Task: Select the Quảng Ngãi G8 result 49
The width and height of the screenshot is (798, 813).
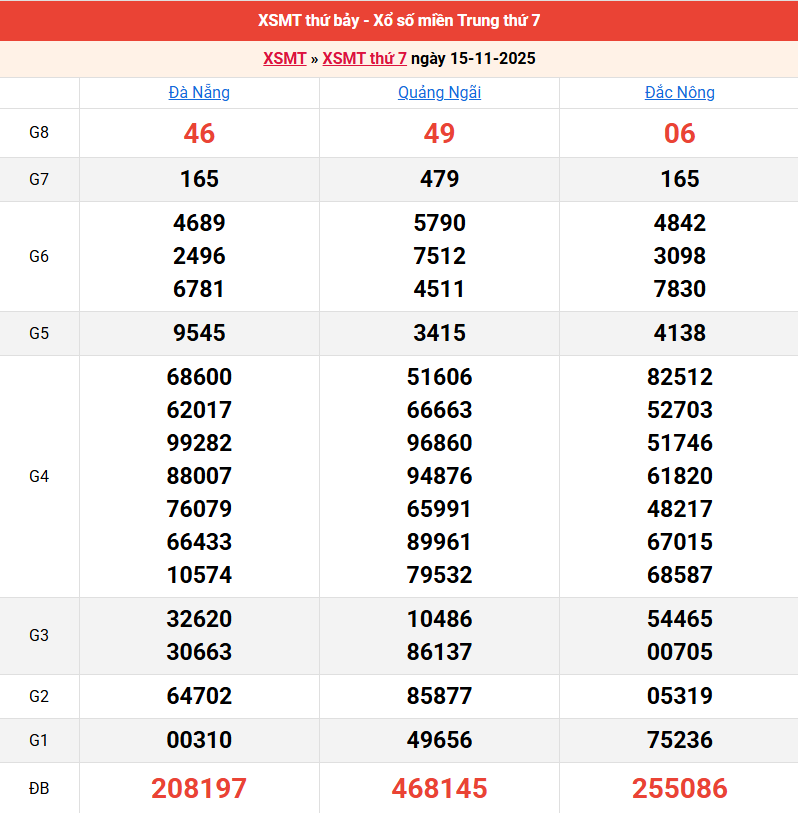Action: [439, 133]
